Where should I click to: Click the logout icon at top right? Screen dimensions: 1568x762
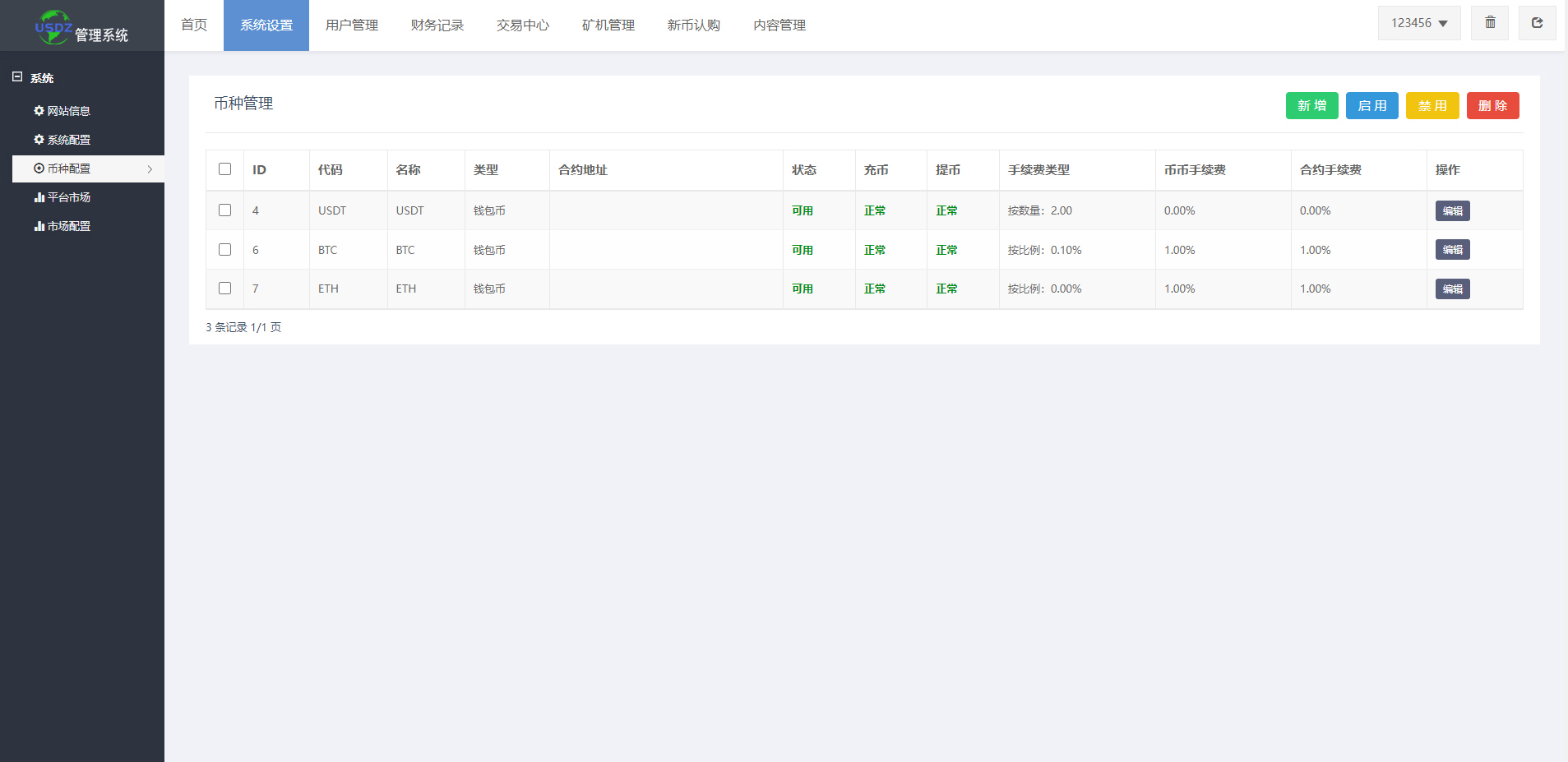click(x=1538, y=22)
